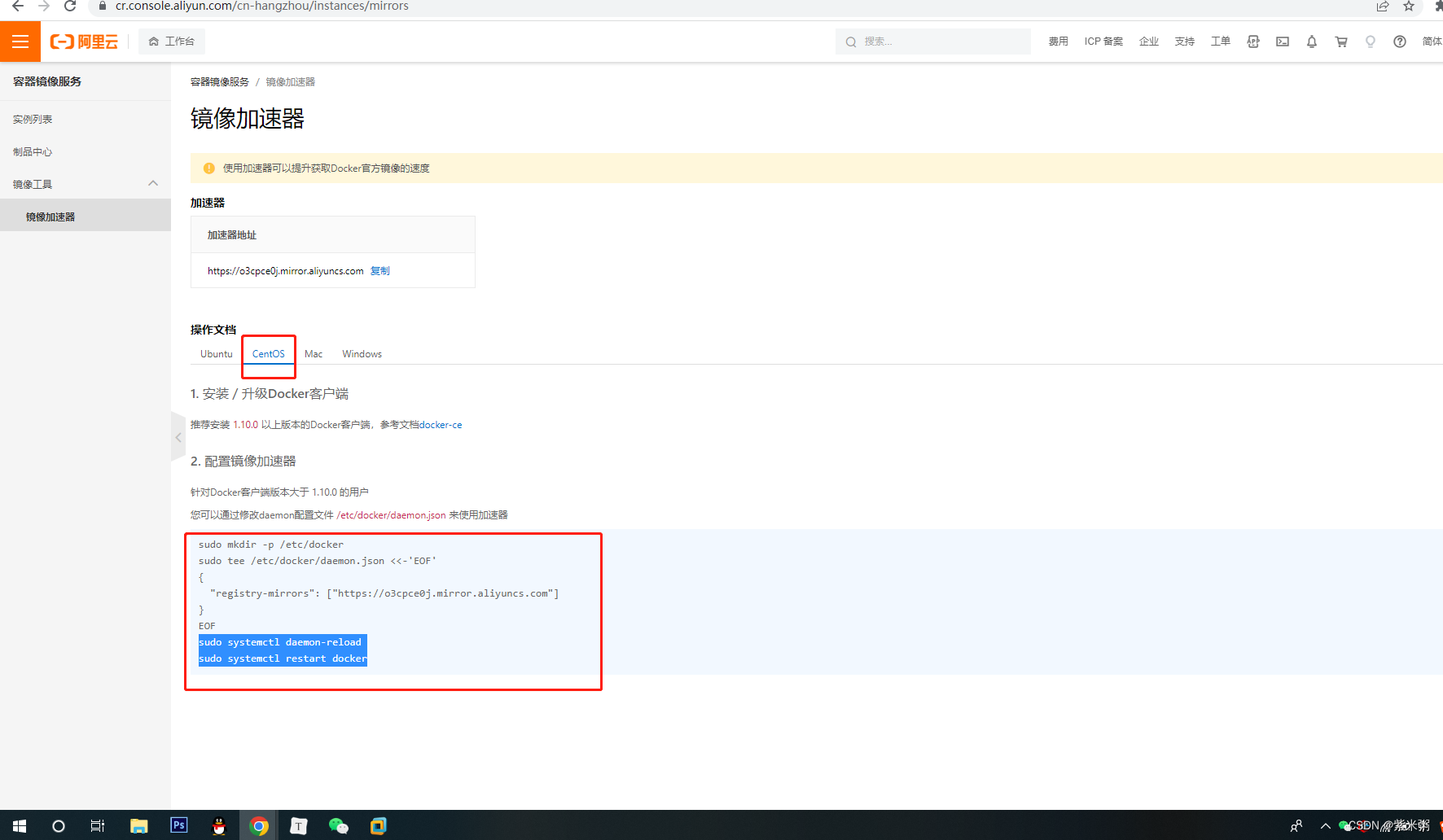Open the 支持 menu
Screen dimensions: 1443x840
1185,42
